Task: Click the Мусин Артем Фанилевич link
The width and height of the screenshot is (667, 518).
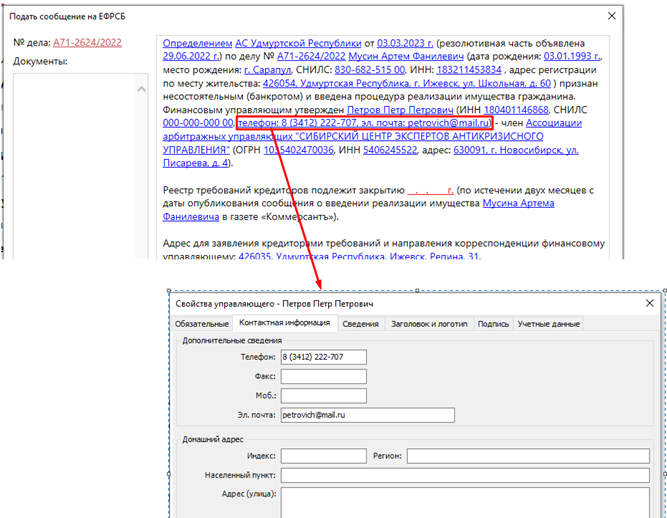Action: pos(406,56)
